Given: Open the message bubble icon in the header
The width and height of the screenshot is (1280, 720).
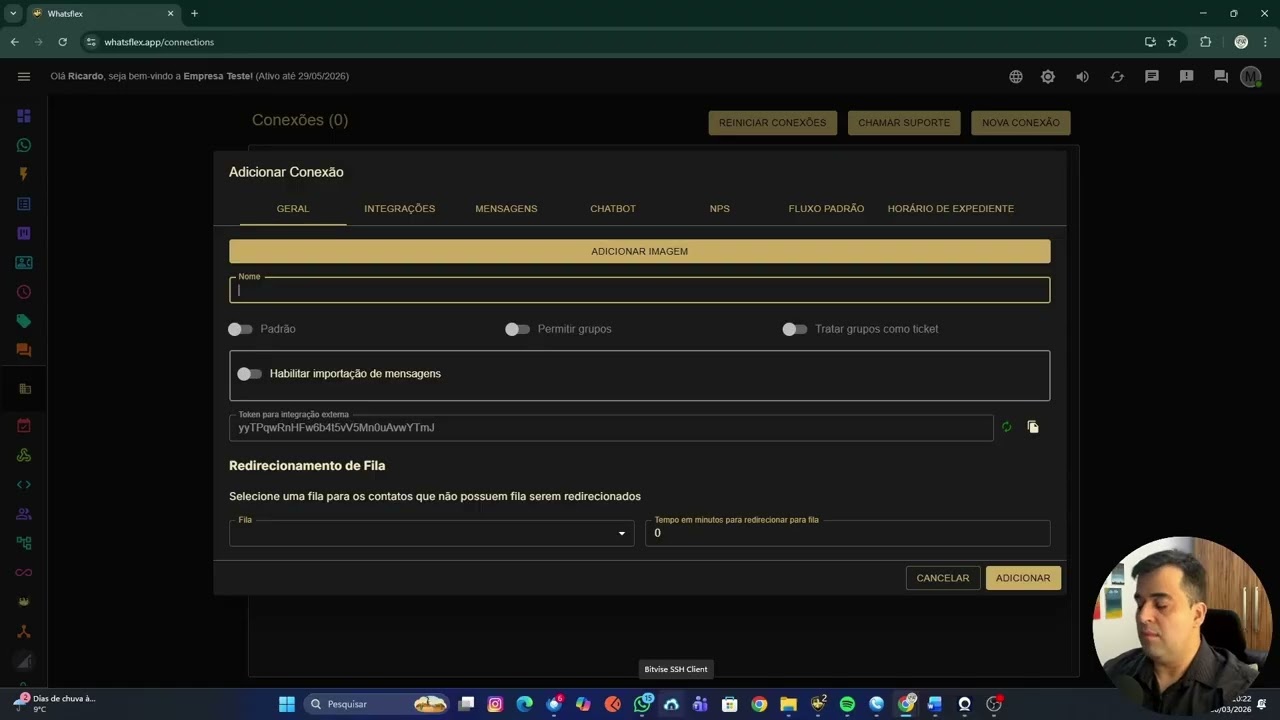Looking at the screenshot, I should click(1152, 76).
